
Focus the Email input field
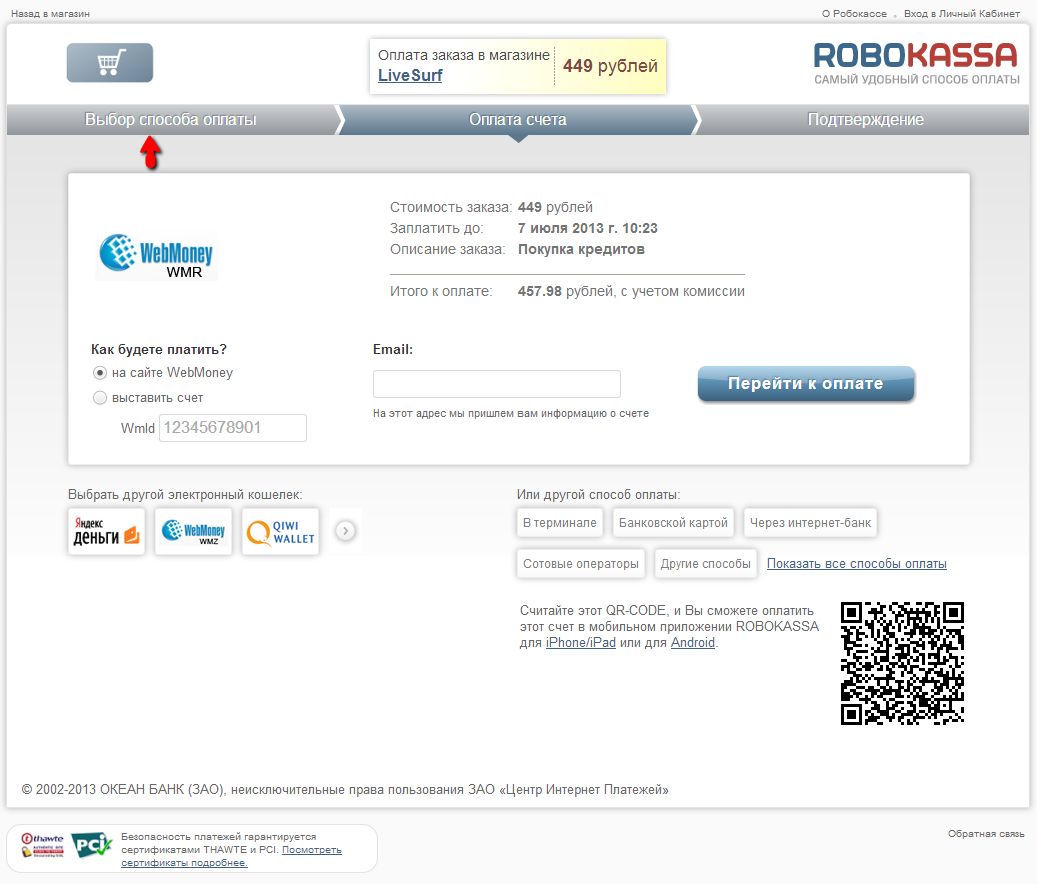click(497, 384)
